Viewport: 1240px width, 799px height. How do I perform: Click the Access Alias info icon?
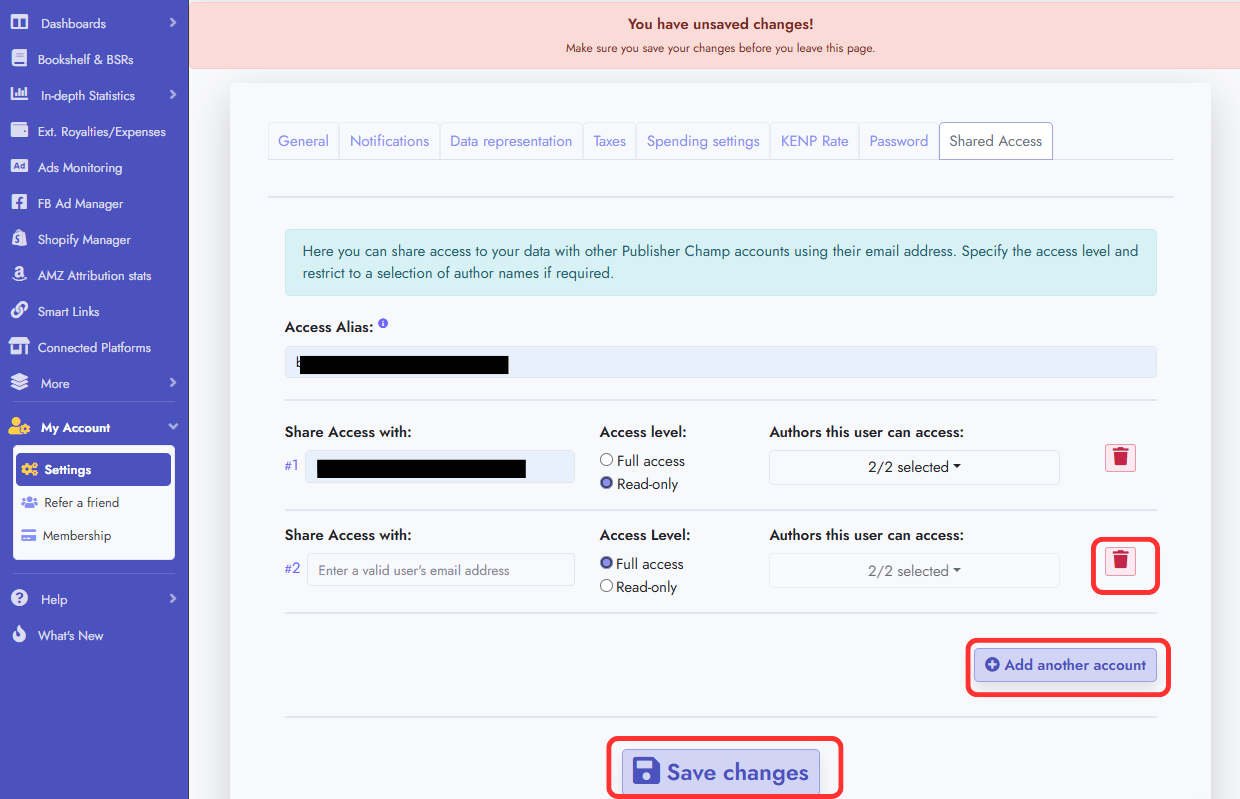[x=383, y=324]
